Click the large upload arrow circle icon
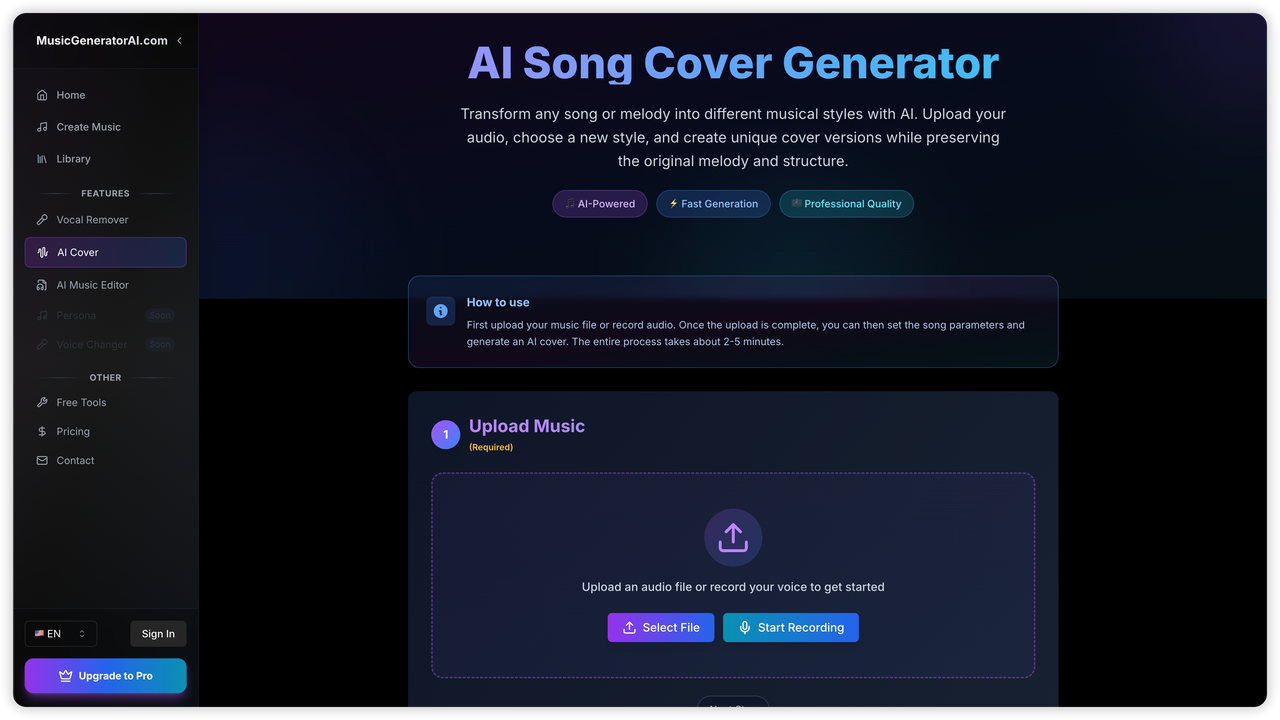Viewport: 1280px width, 720px height. (x=733, y=538)
